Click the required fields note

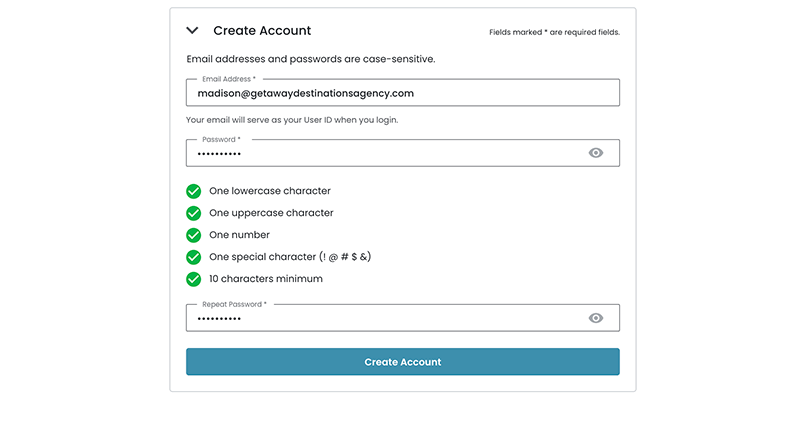click(x=554, y=32)
